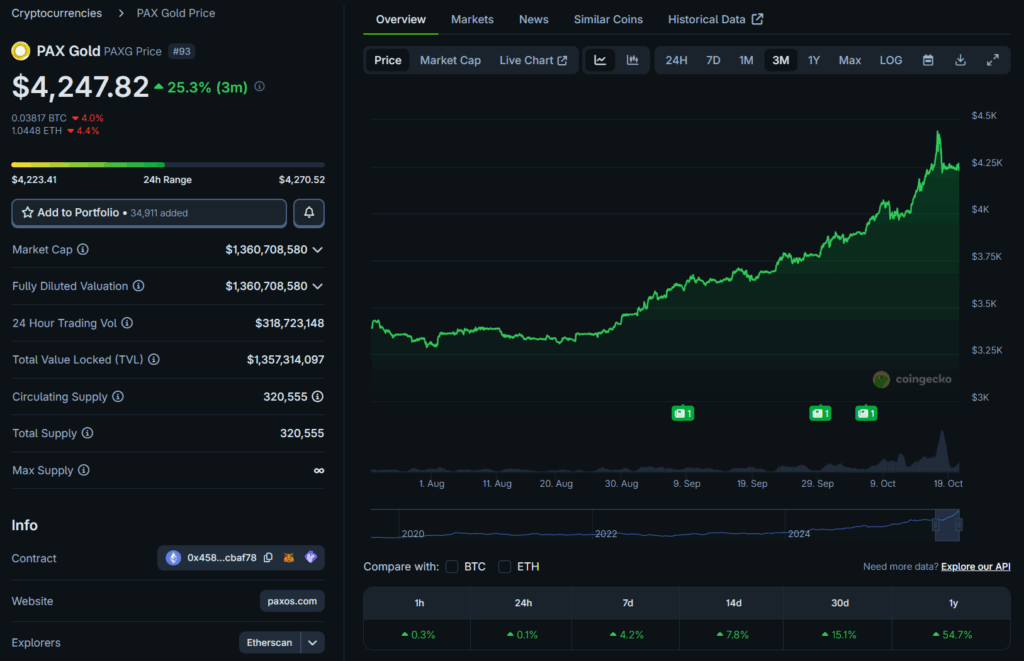Click the Market Cap info icon
This screenshot has width=1024, height=661.
click(x=83, y=249)
